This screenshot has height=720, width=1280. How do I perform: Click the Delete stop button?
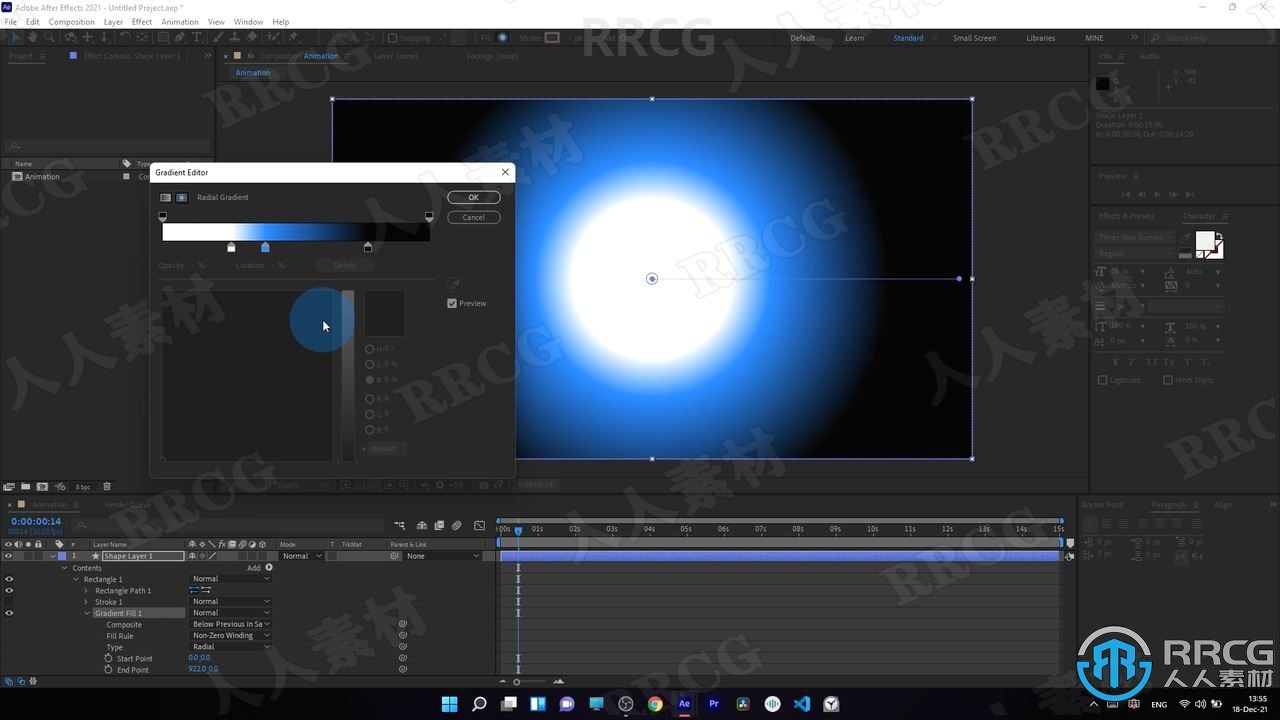344,265
